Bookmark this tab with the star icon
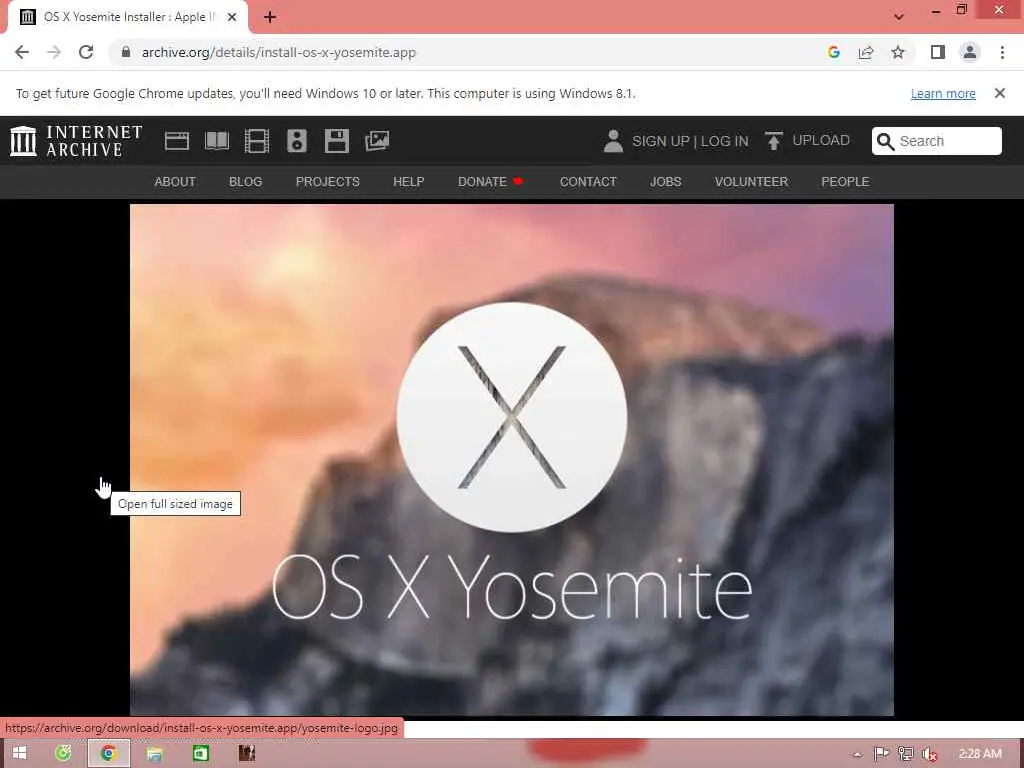Image resolution: width=1024 pixels, height=768 pixels. tap(898, 52)
